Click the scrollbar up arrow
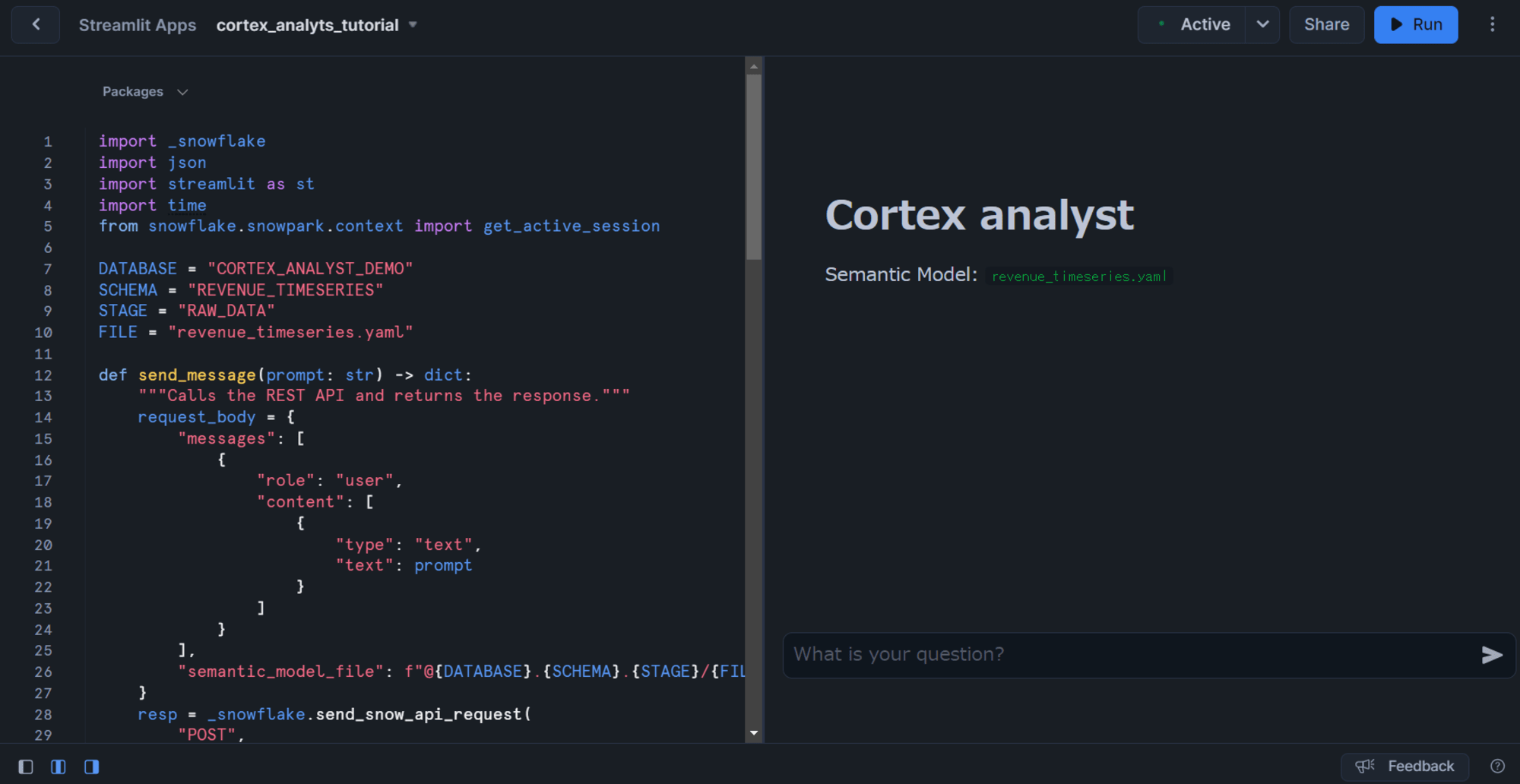This screenshot has height=784, width=1520. pyautogui.click(x=754, y=66)
